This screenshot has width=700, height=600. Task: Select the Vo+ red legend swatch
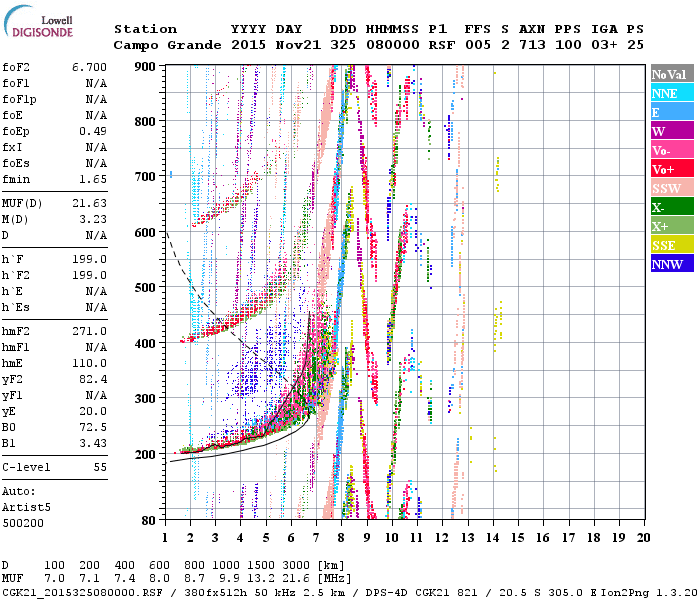click(x=672, y=169)
